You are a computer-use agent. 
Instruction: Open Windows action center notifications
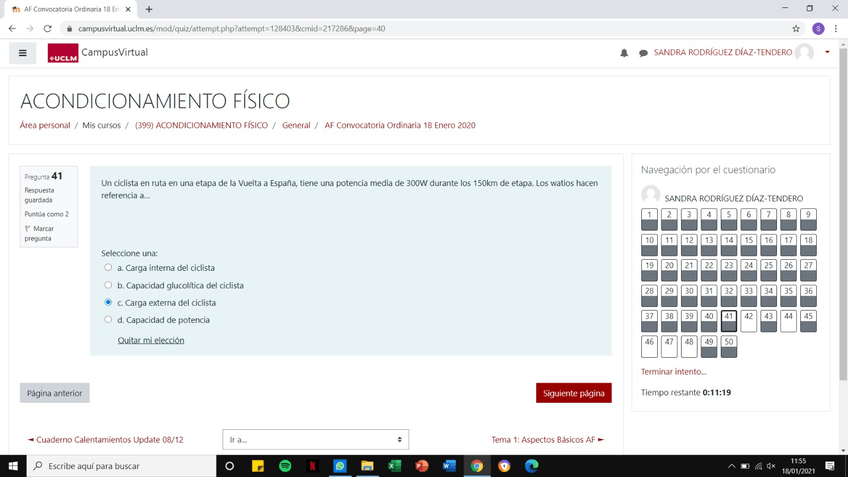tap(830, 466)
